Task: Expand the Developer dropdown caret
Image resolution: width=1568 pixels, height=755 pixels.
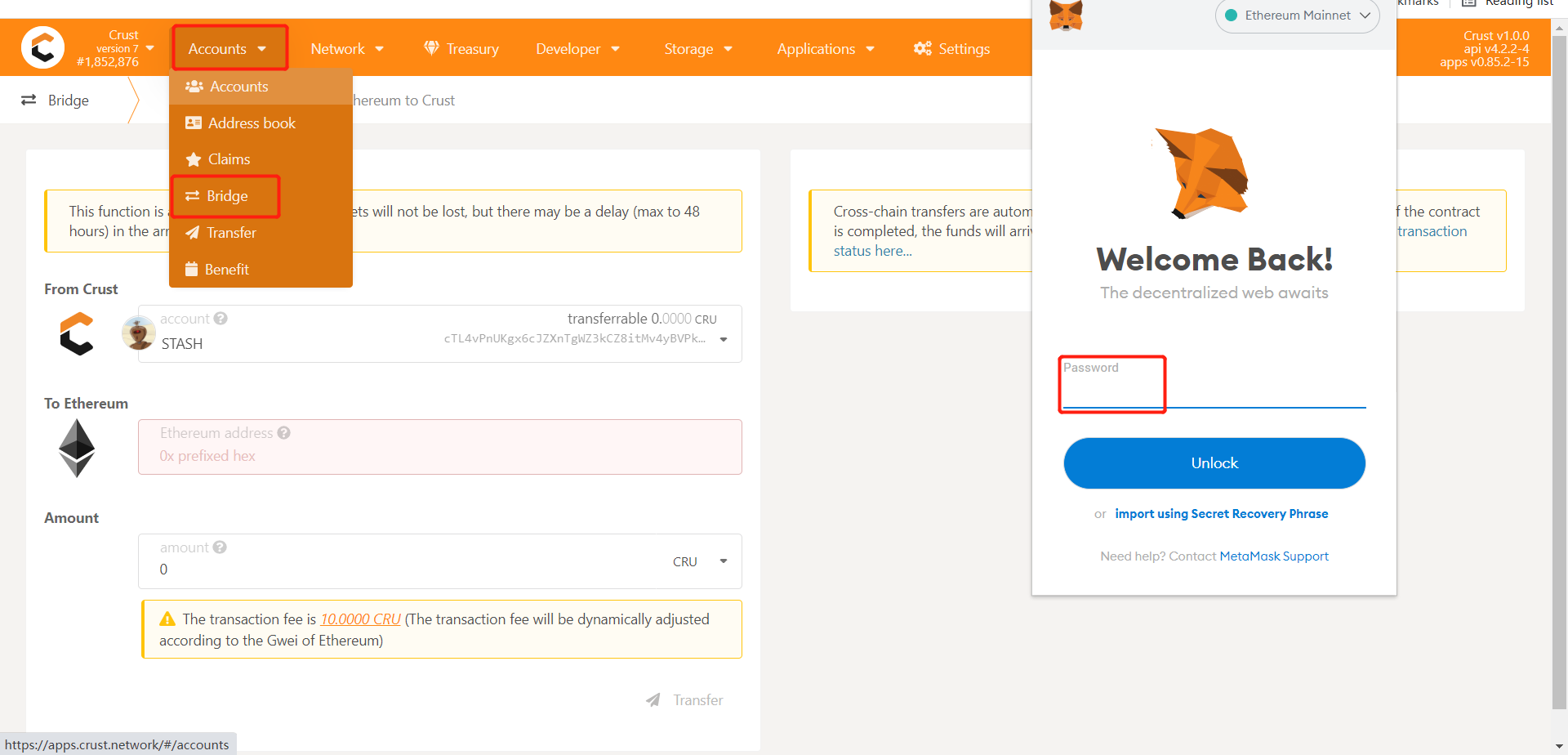Action: (616, 49)
